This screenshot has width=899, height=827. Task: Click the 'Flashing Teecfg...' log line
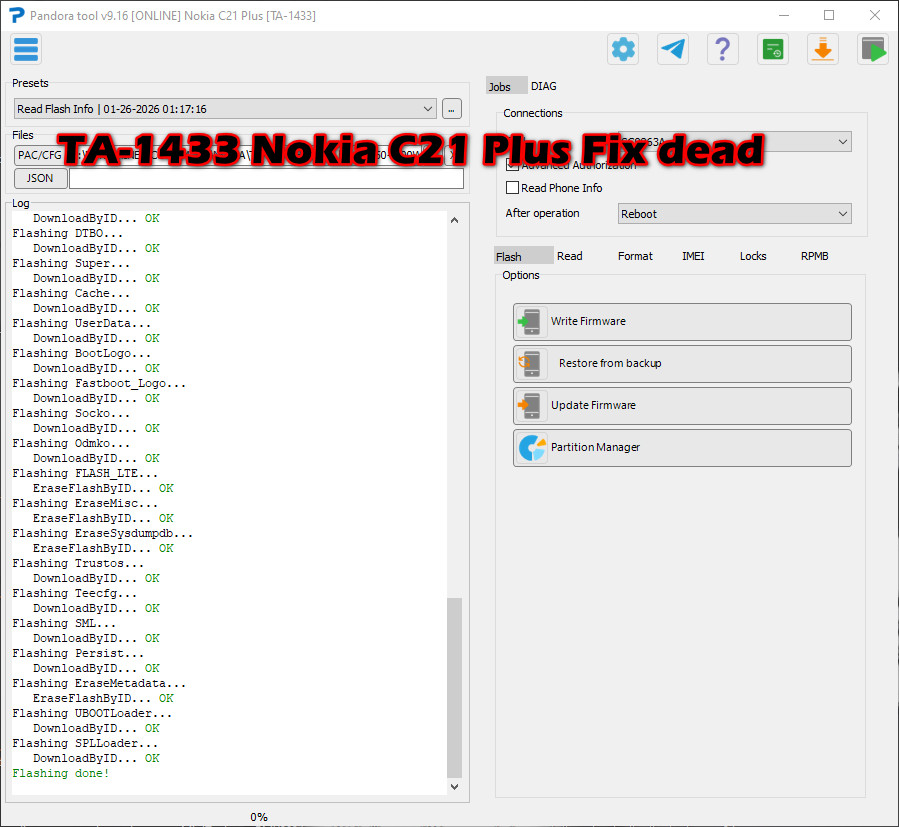(x=75, y=593)
